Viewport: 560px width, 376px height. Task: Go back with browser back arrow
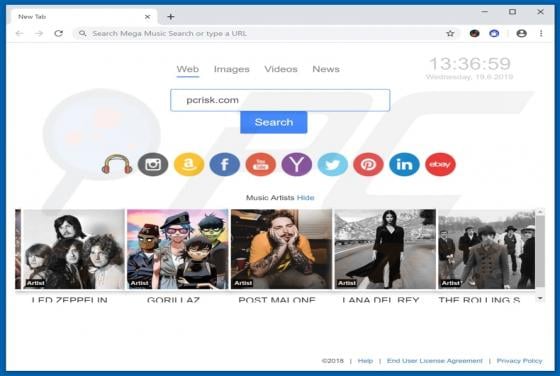[x=20, y=34]
